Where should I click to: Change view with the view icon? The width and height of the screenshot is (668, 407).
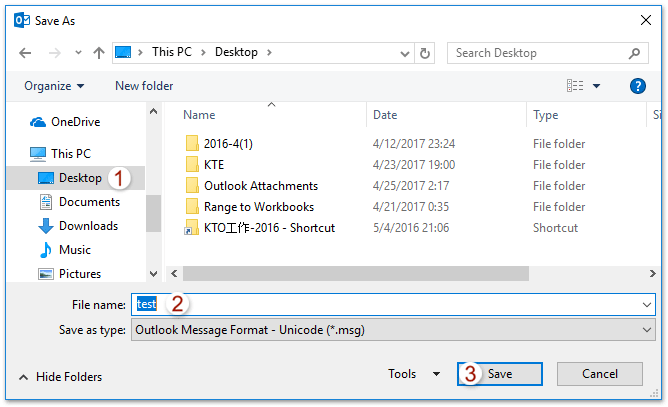tap(575, 86)
